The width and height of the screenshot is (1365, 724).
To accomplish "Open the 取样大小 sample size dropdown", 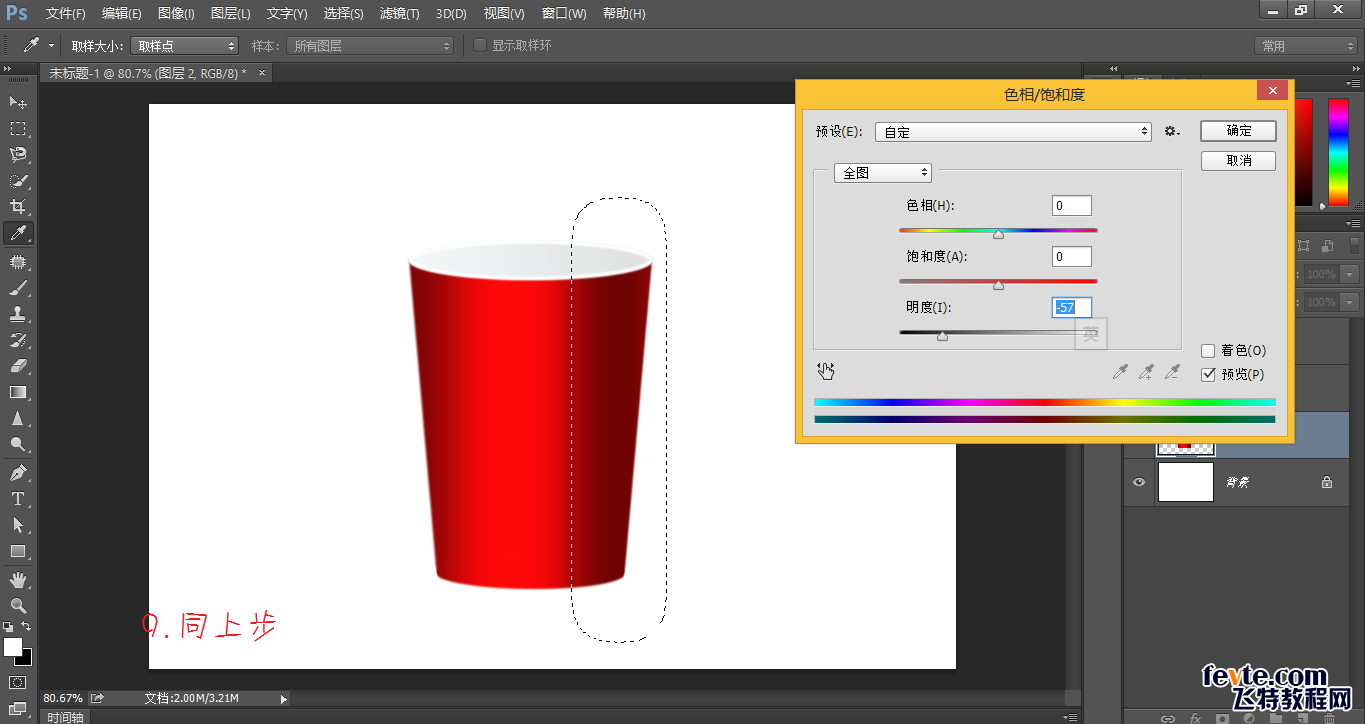I will (184, 46).
